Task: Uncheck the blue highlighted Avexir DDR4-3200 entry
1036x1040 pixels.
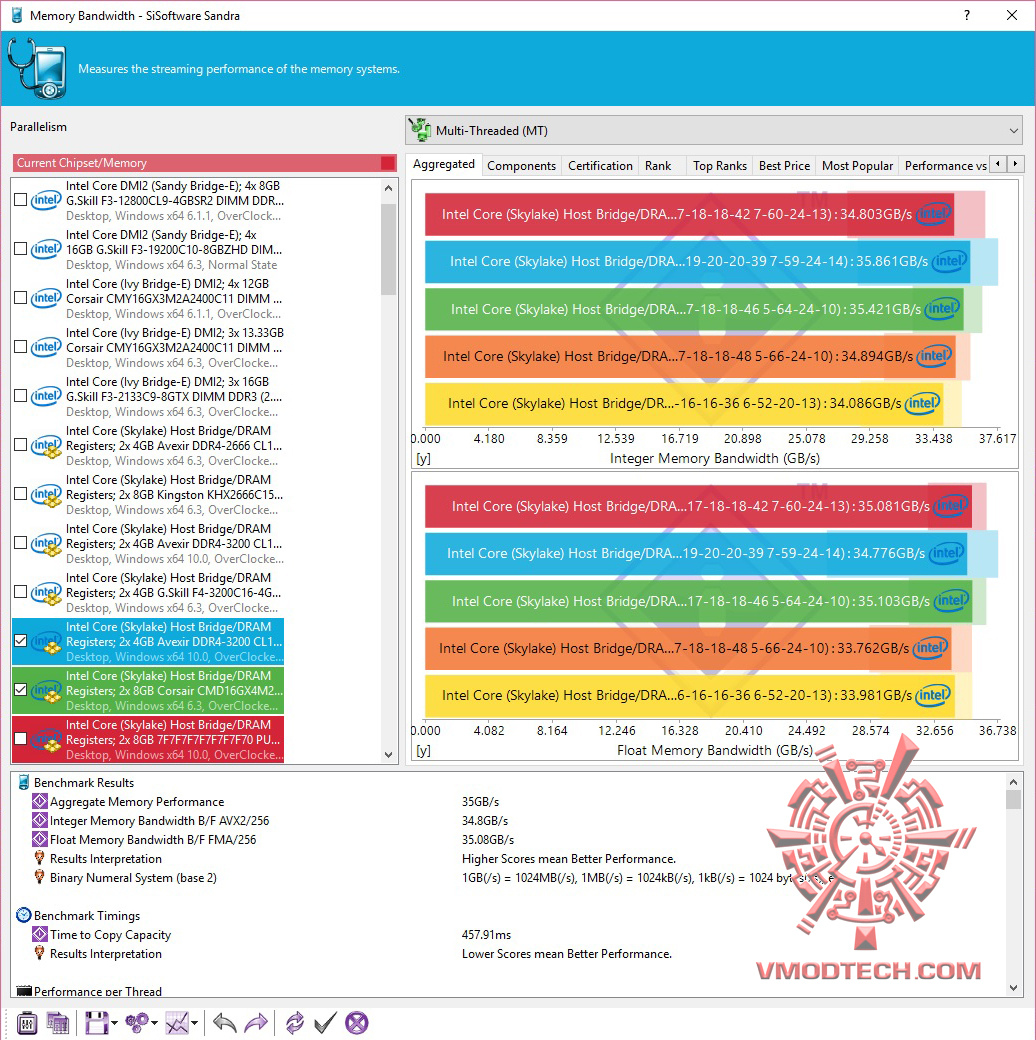Action: click(21, 641)
